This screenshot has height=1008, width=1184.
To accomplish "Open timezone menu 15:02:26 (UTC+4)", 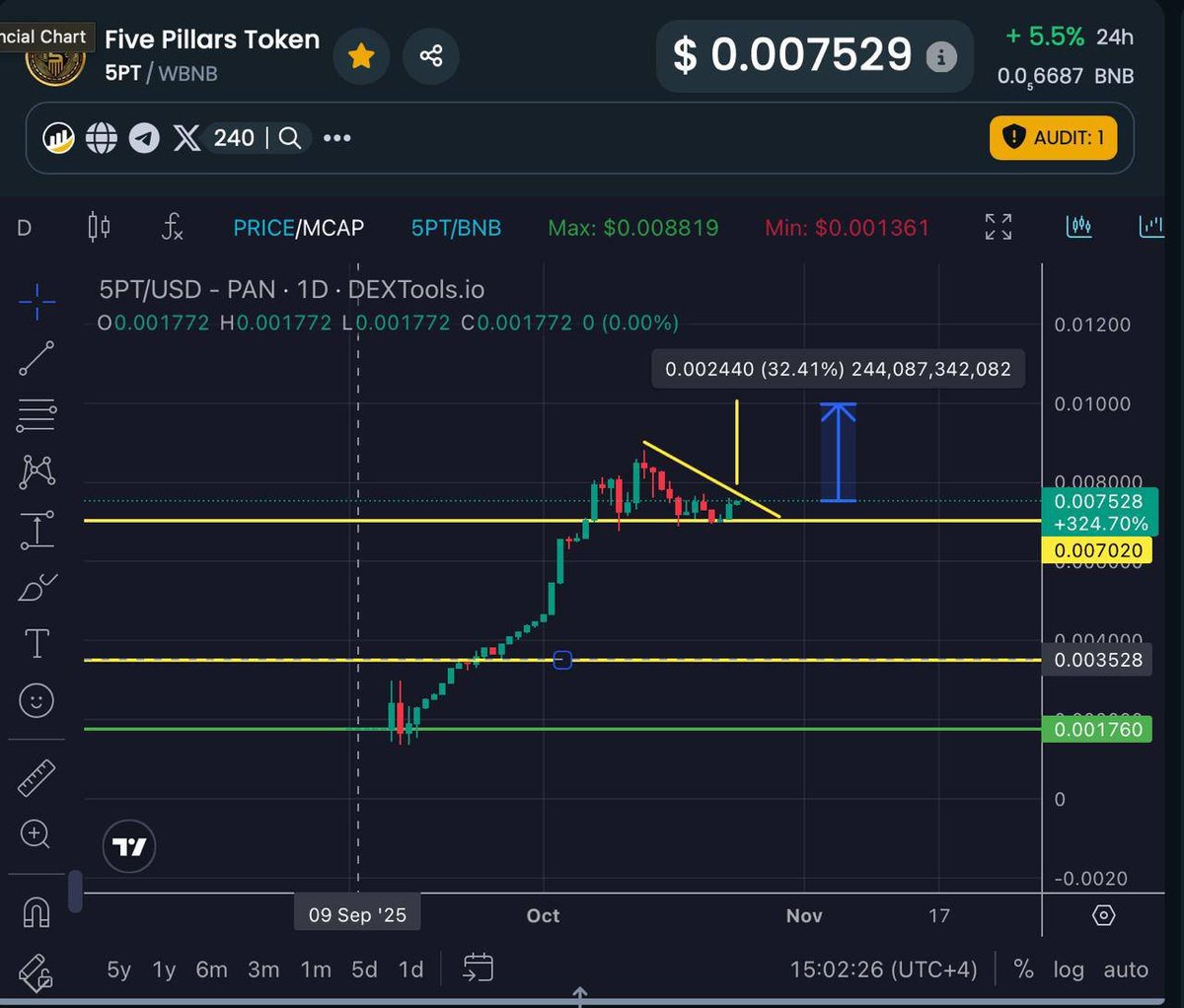I will pos(883,970).
